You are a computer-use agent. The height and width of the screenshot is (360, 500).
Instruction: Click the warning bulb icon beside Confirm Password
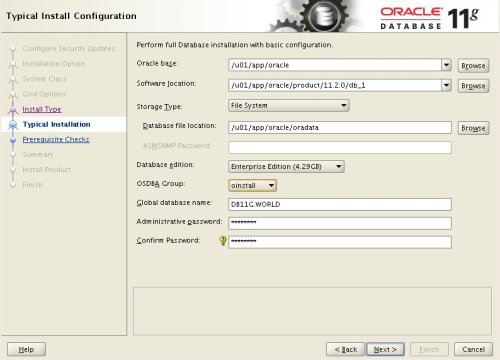coord(223,240)
